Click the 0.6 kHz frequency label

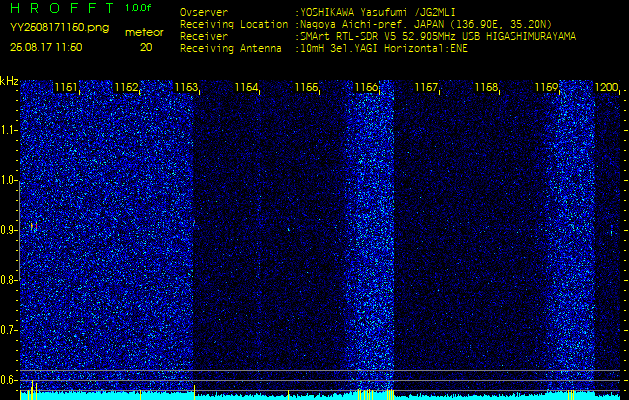tap(8, 380)
